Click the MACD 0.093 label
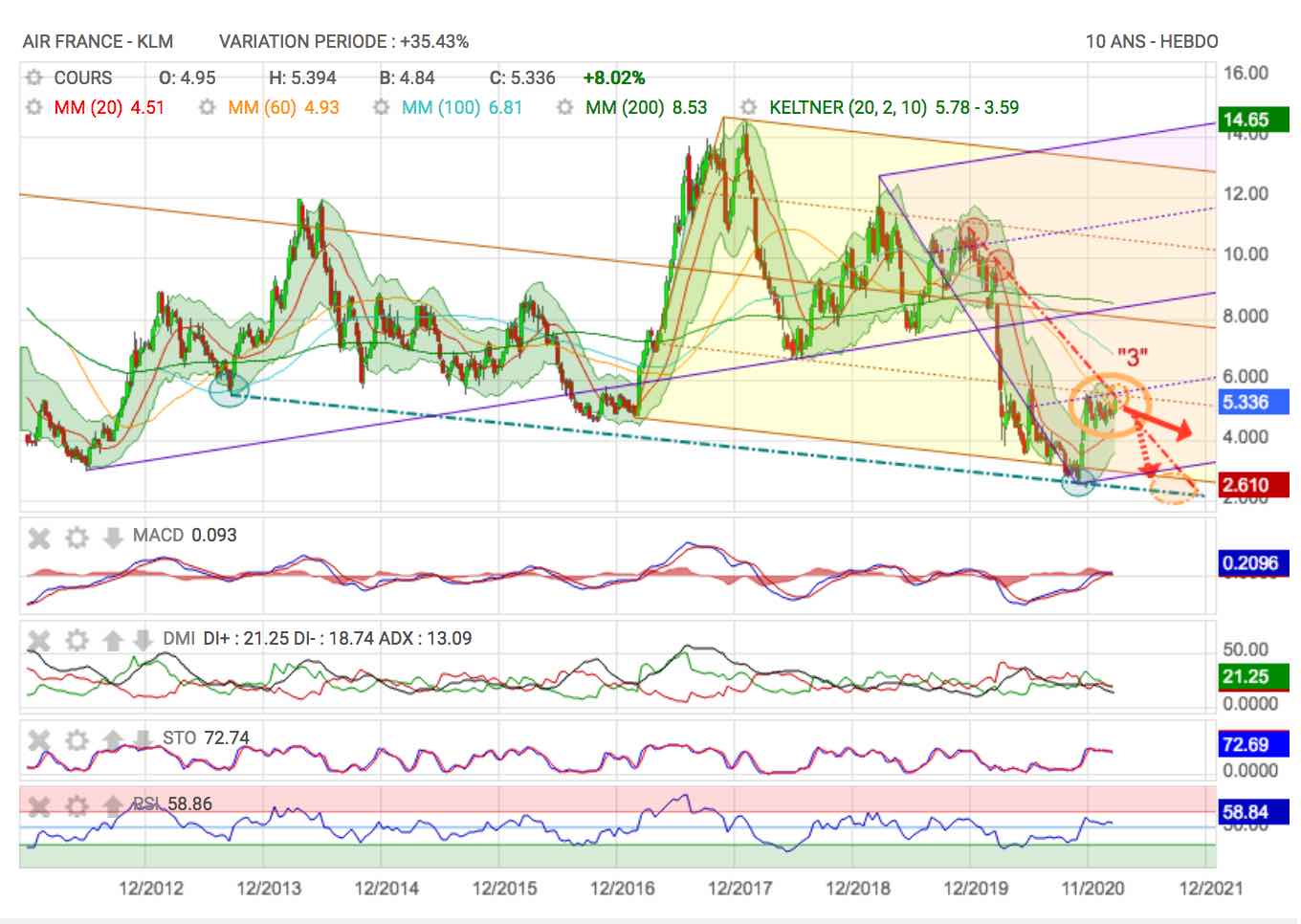The height and width of the screenshot is (924, 1301). click(185, 535)
